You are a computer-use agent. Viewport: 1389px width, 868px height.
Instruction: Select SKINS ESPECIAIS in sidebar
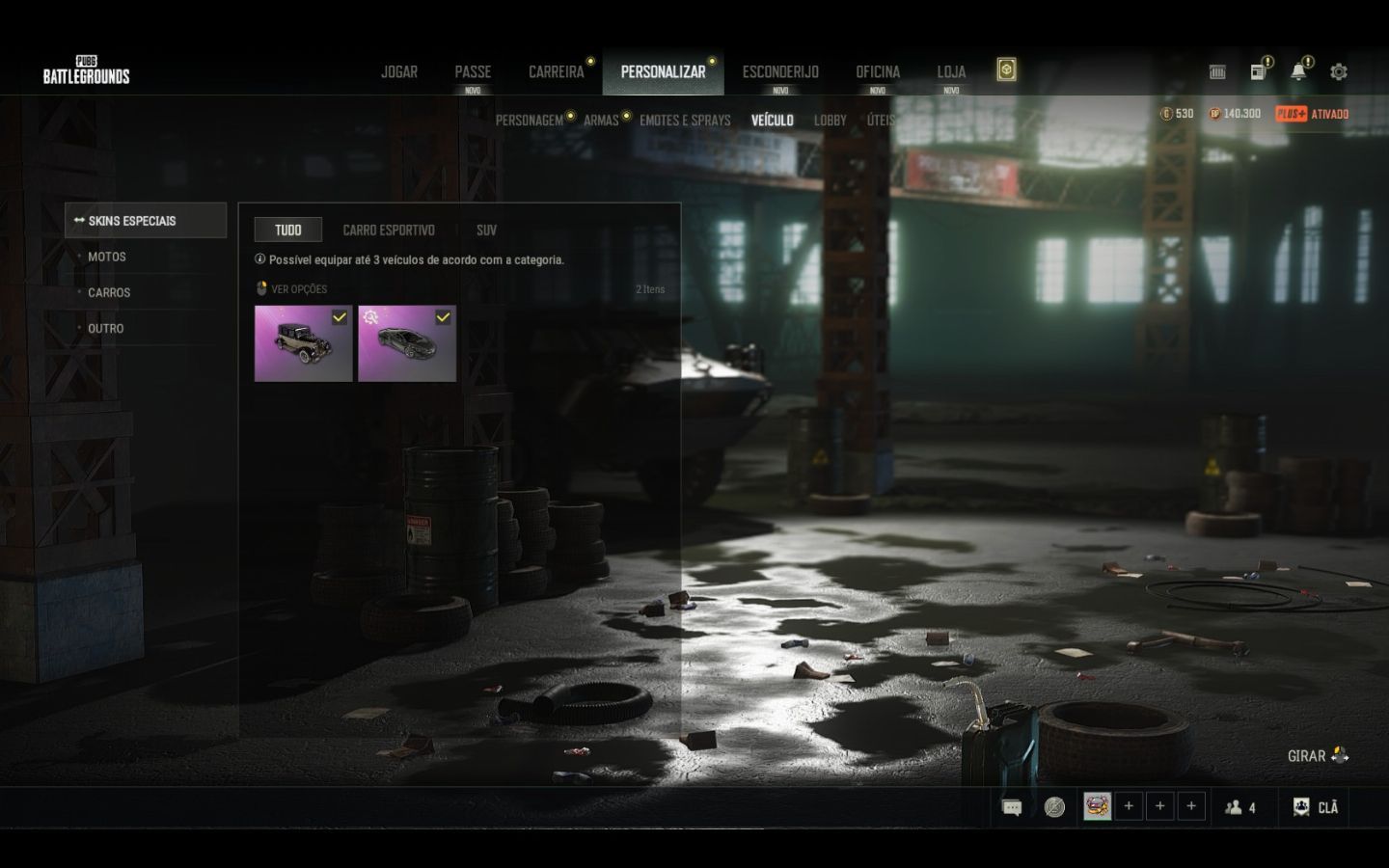click(x=146, y=220)
